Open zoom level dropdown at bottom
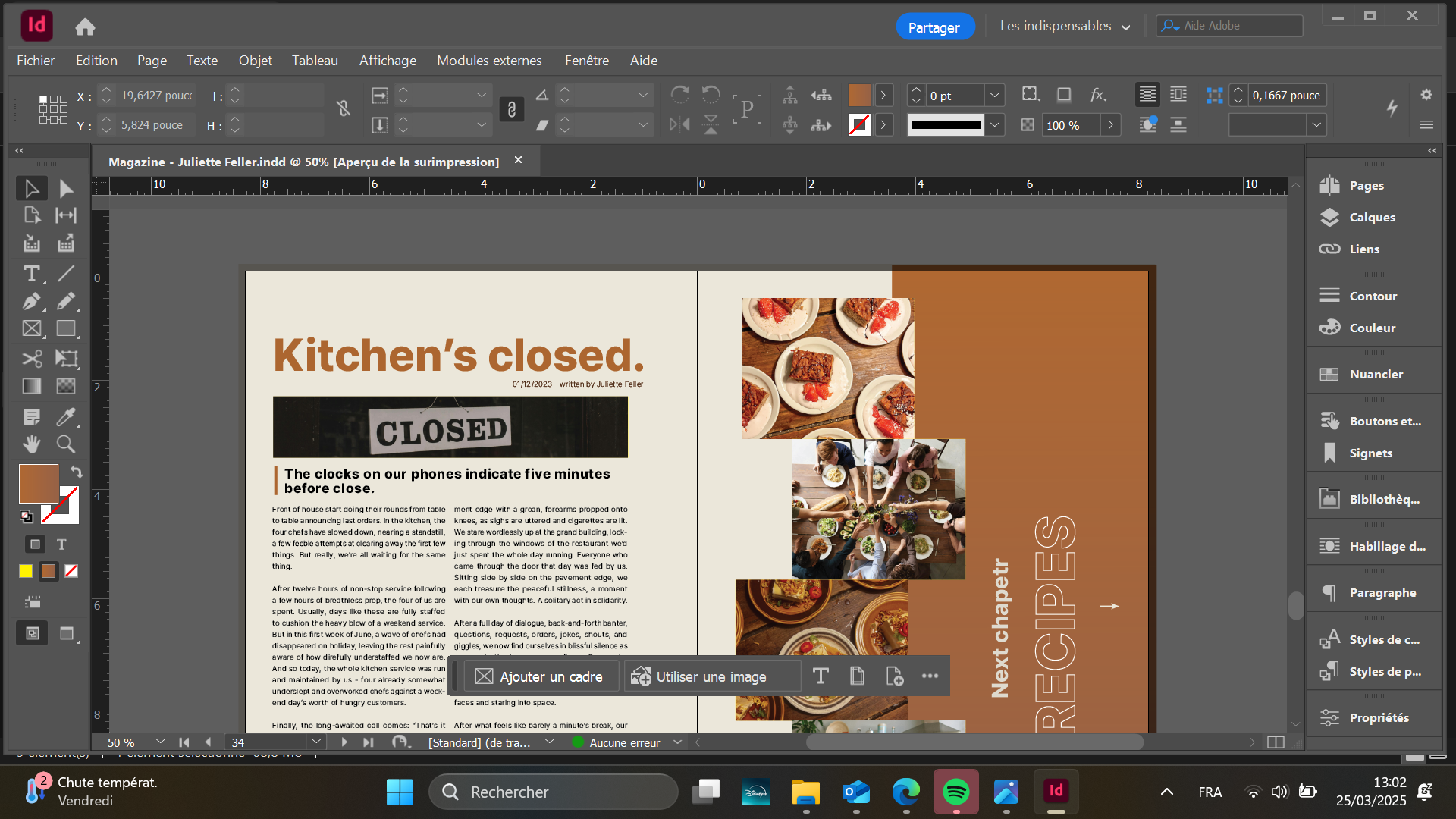This screenshot has height=819, width=1456. click(160, 742)
